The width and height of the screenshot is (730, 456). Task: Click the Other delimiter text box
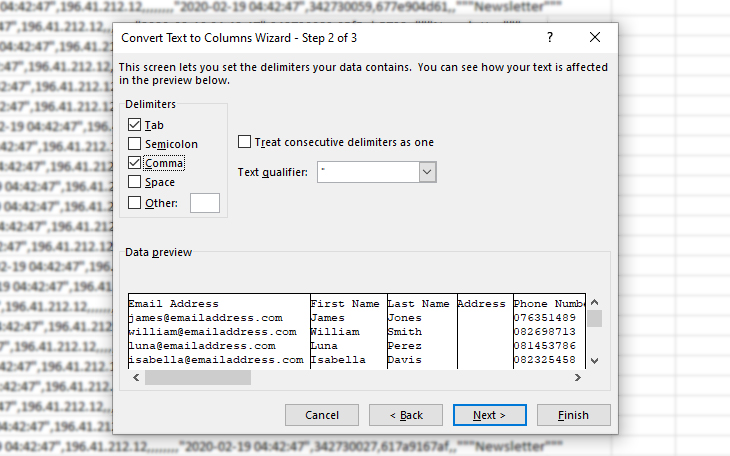coord(205,203)
